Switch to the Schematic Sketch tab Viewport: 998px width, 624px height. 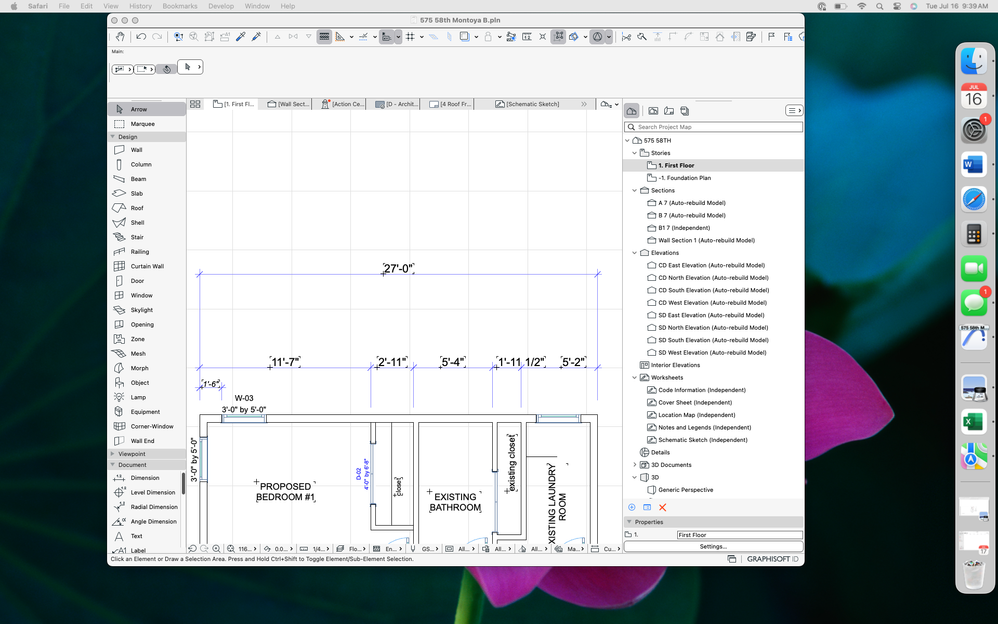pos(532,104)
